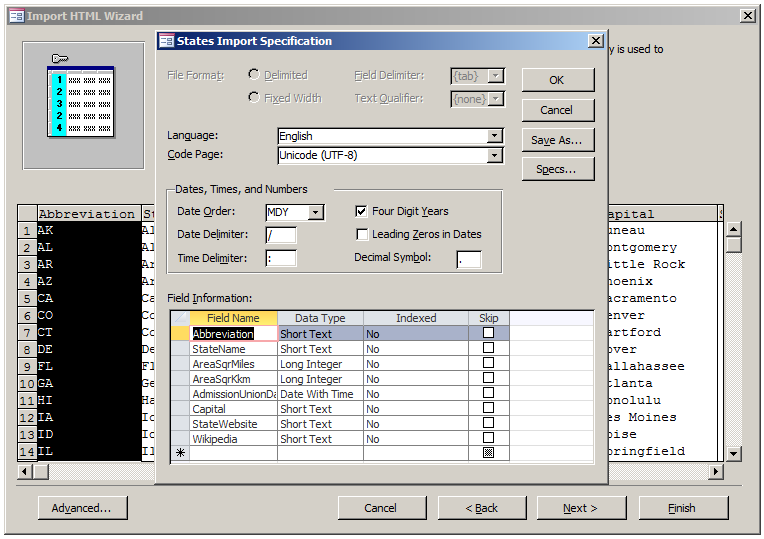This screenshot has width=764, height=539.
Task: Select the AreaSqrMiles field name cell
Action: 233,364
